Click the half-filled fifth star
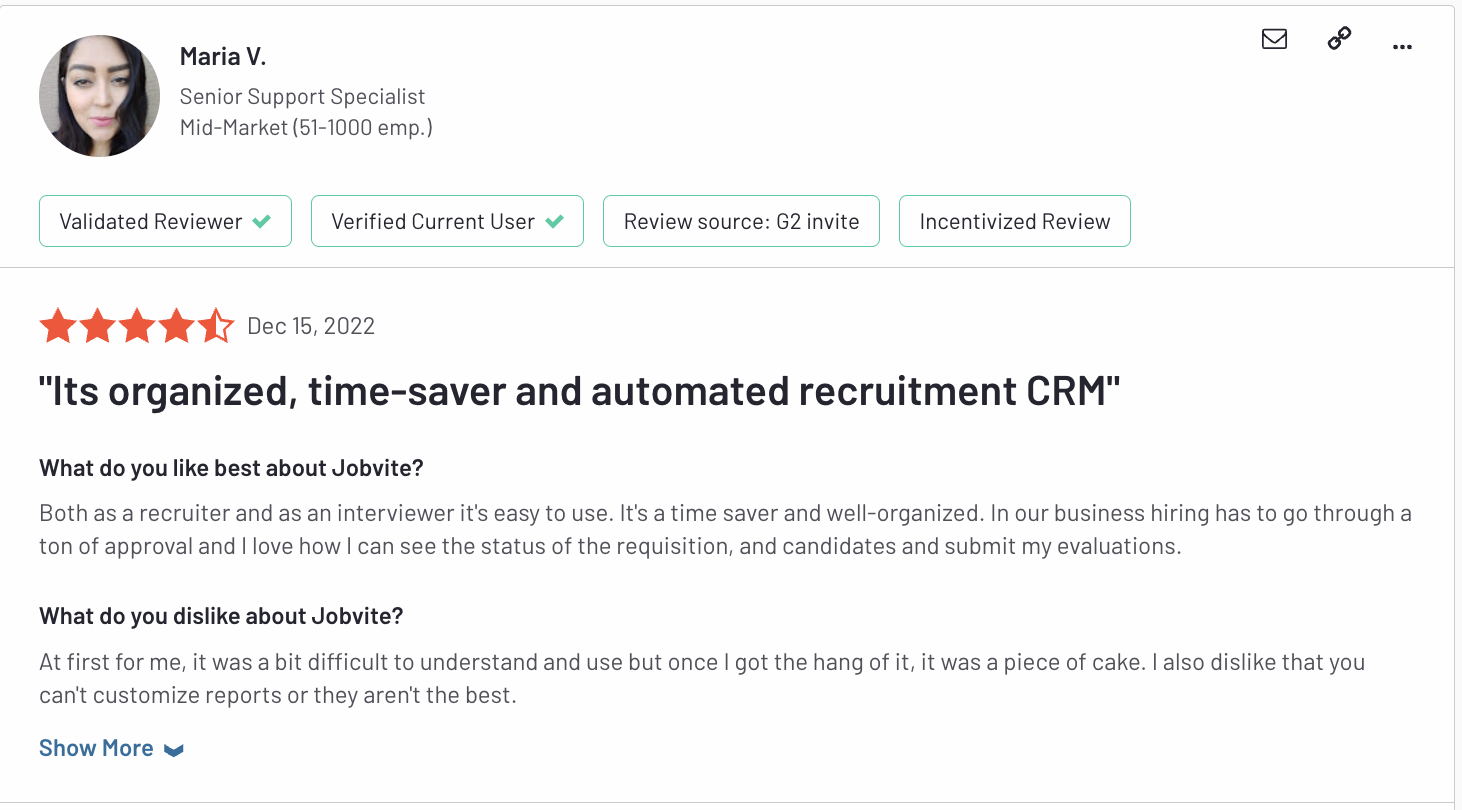 [x=216, y=326]
